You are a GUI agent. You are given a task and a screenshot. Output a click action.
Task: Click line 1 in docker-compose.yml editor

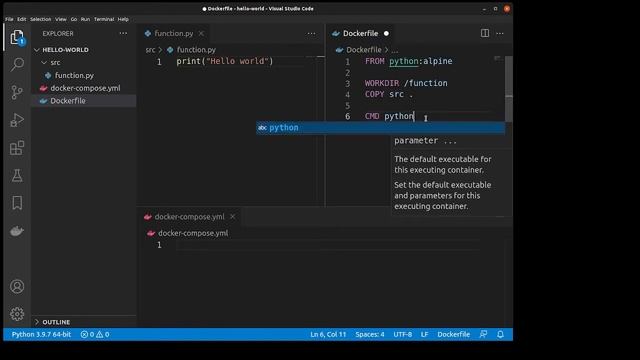pyautogui.click(x=327, y=245)
